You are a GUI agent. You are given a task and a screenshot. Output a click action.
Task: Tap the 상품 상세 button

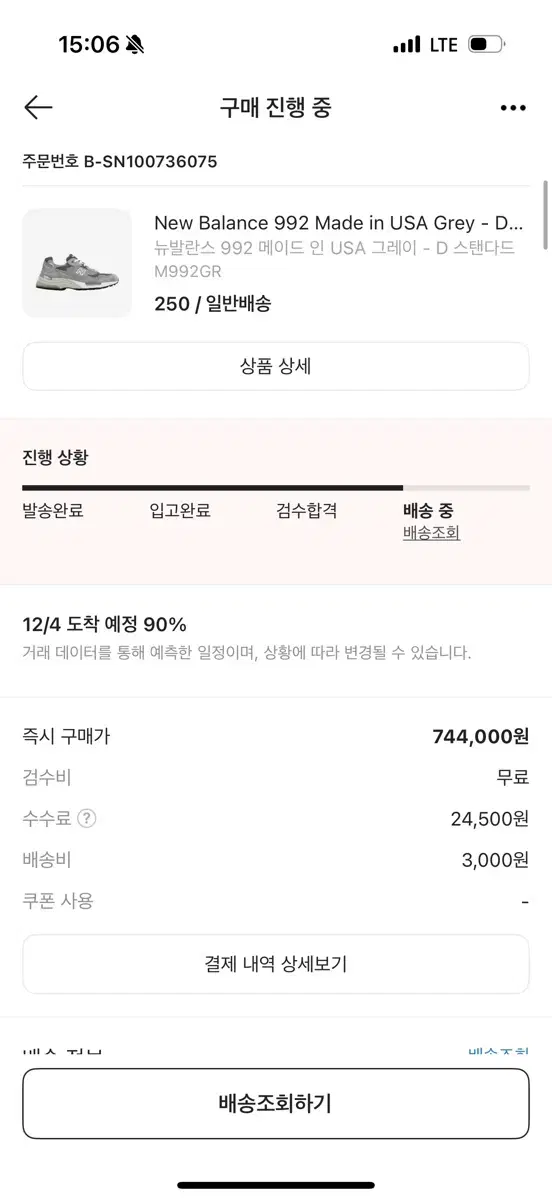click(276, 366)
